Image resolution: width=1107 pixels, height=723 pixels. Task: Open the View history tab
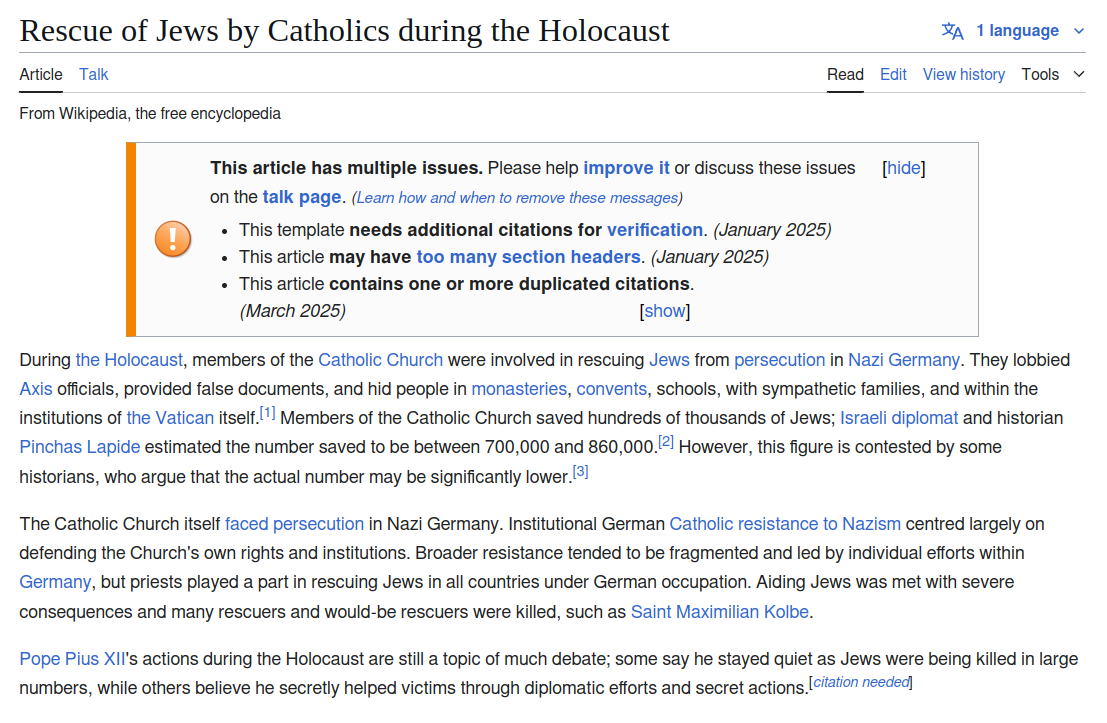[x=964, y=74]
